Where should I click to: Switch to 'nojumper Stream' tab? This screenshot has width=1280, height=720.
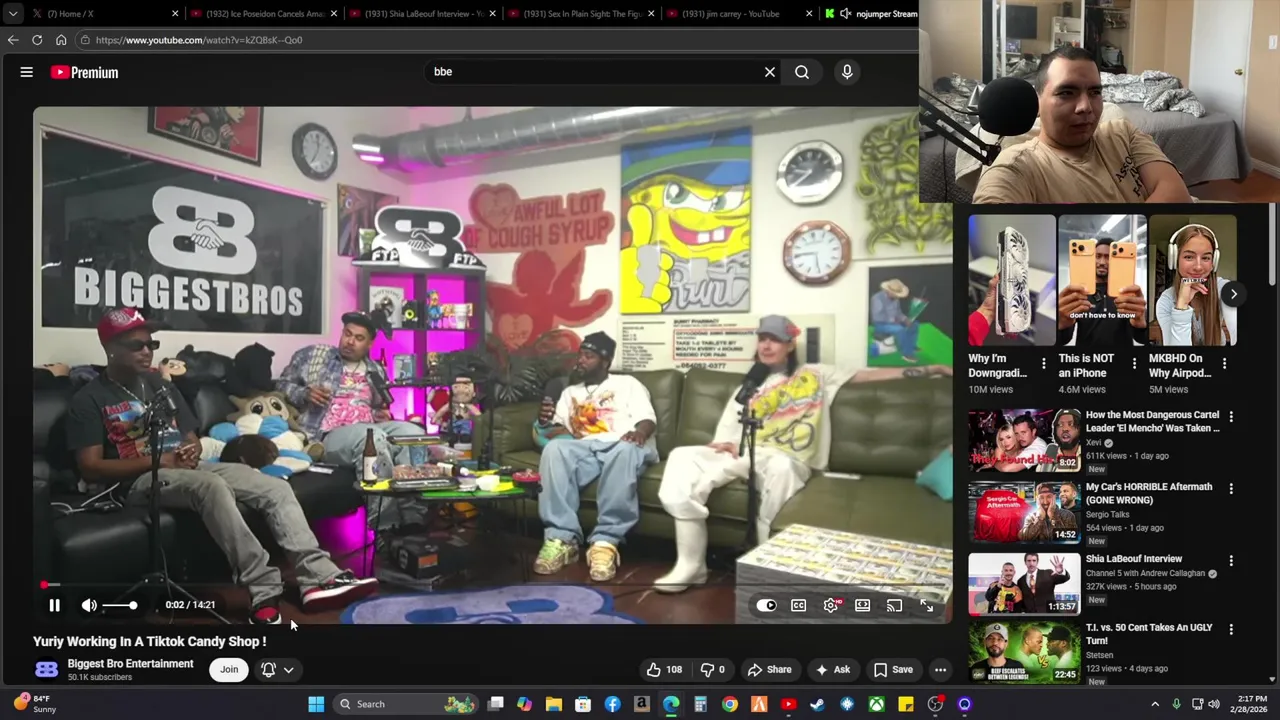click(868, 14)
